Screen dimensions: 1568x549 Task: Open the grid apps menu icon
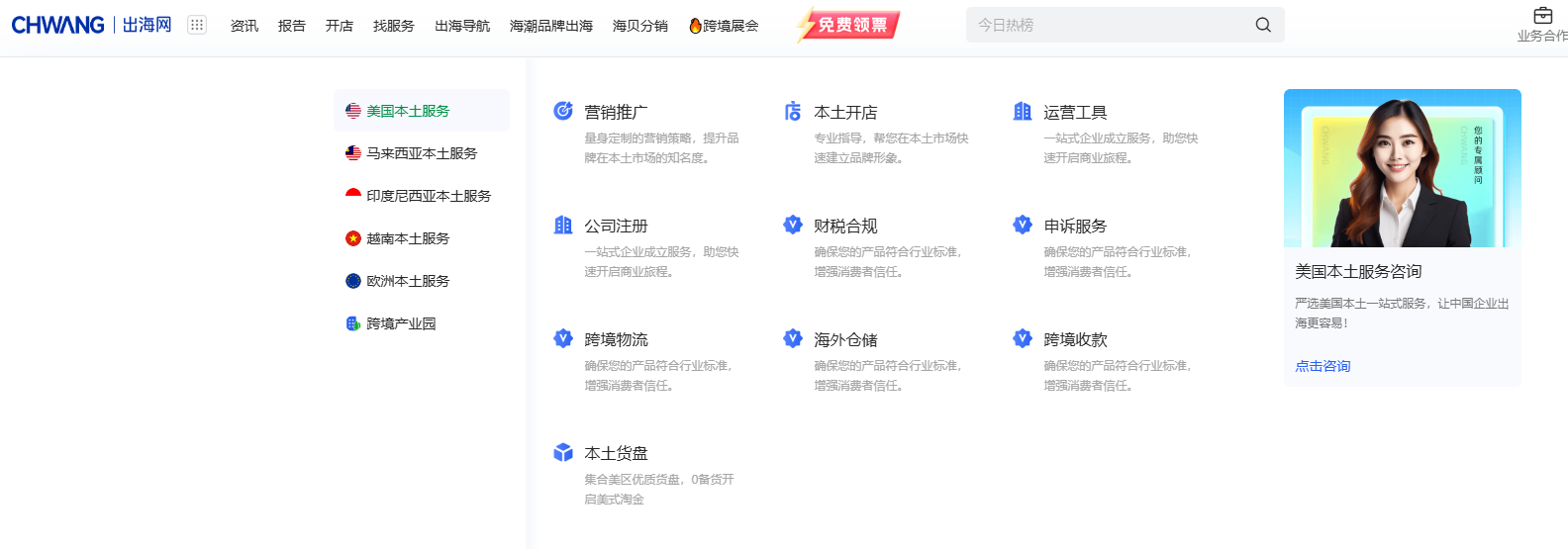197,25
